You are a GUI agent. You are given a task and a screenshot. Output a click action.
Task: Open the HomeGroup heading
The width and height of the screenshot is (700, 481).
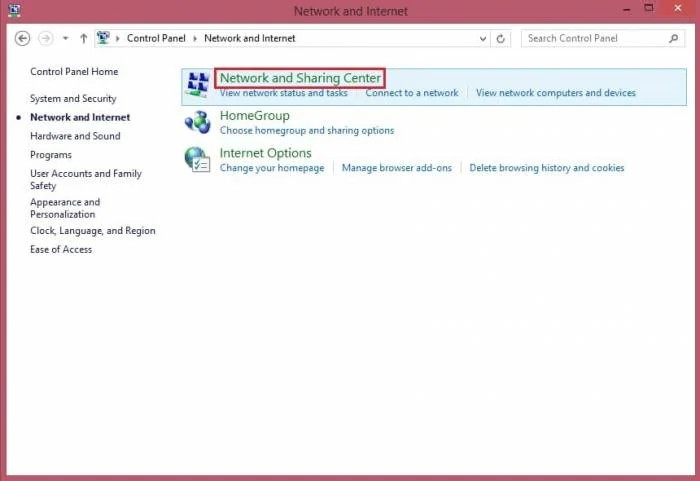tap(254, 116)
